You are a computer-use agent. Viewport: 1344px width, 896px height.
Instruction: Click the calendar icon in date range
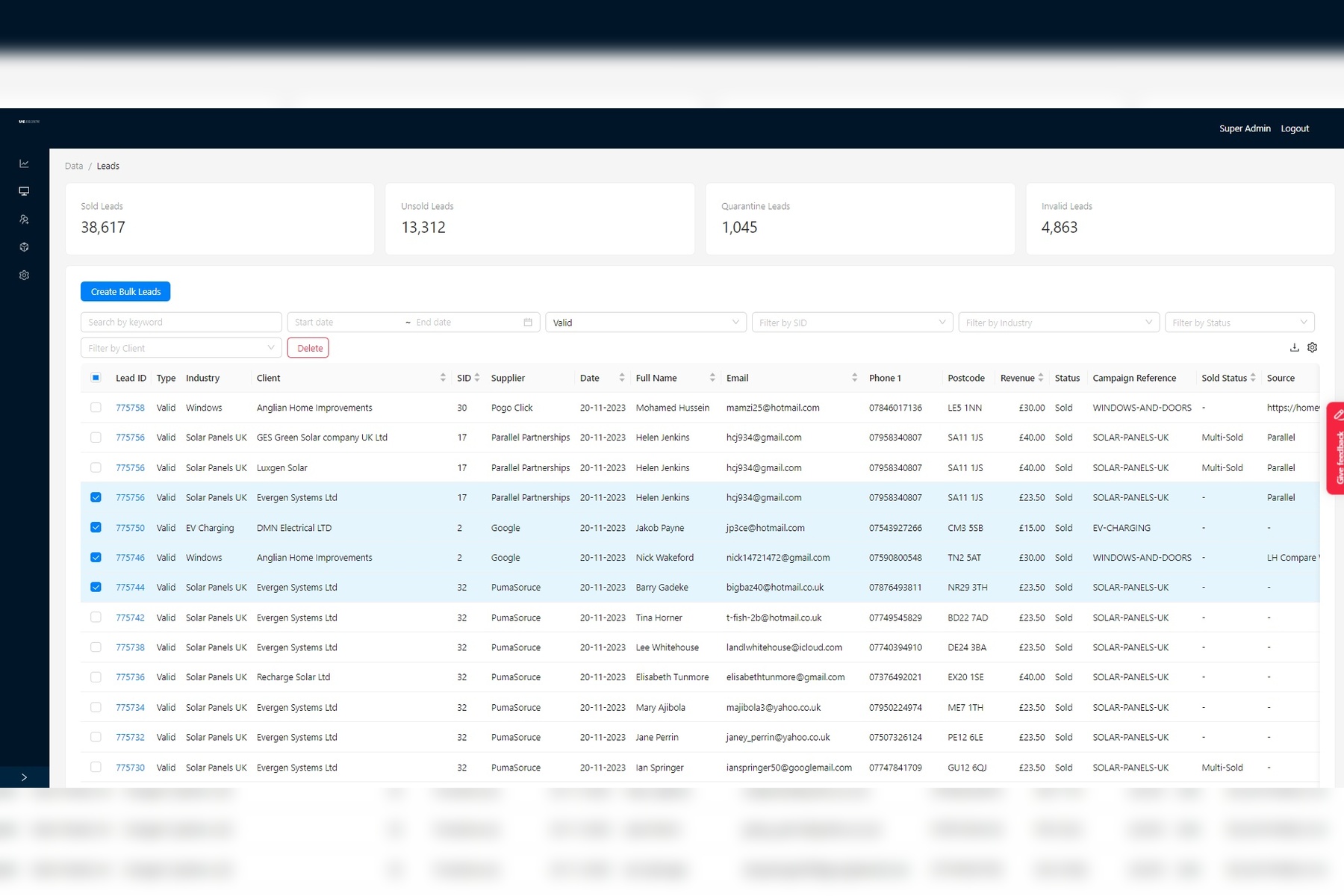click(x=528, y=323)
